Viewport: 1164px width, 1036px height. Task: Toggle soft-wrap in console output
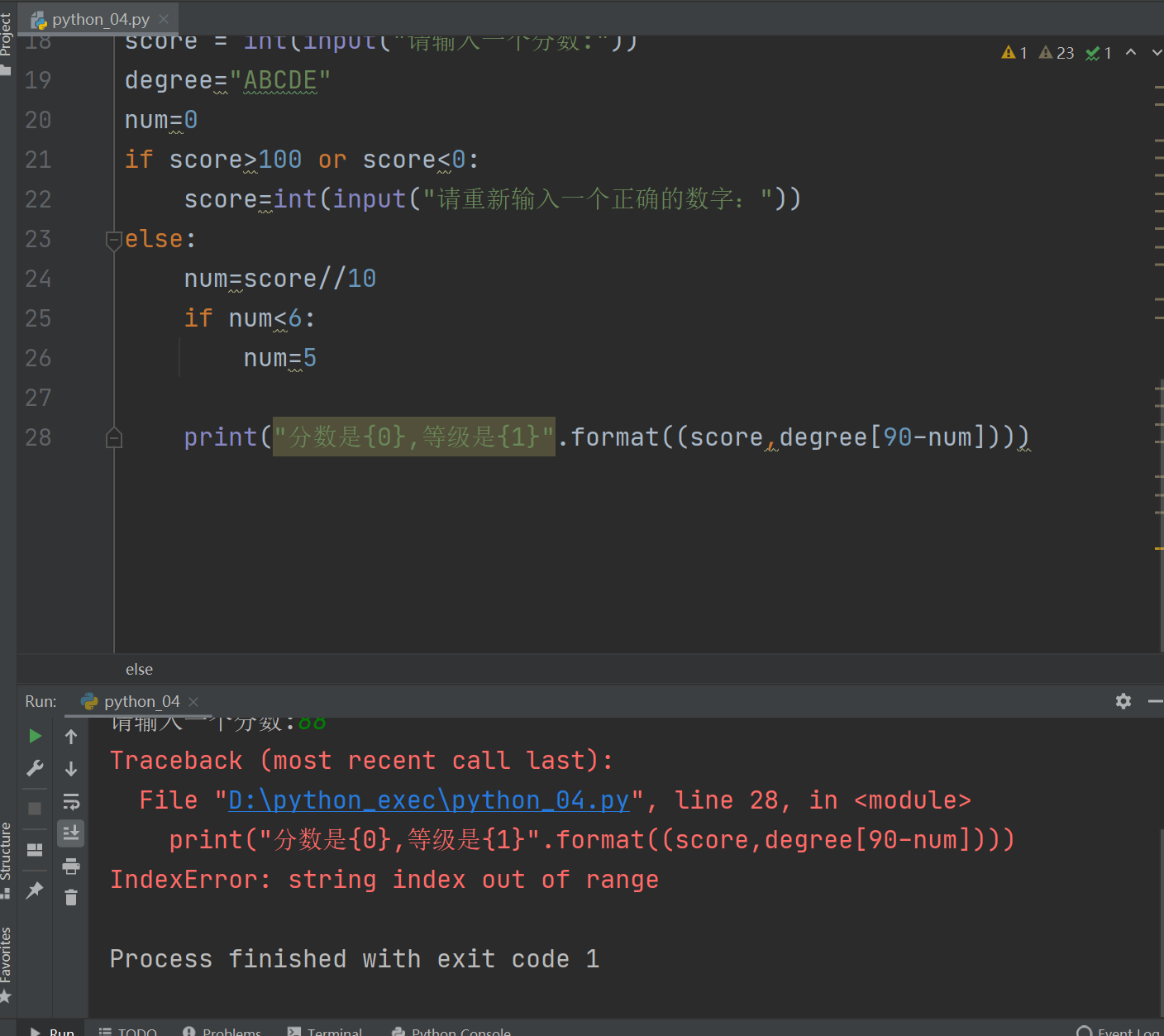point(71,801)
